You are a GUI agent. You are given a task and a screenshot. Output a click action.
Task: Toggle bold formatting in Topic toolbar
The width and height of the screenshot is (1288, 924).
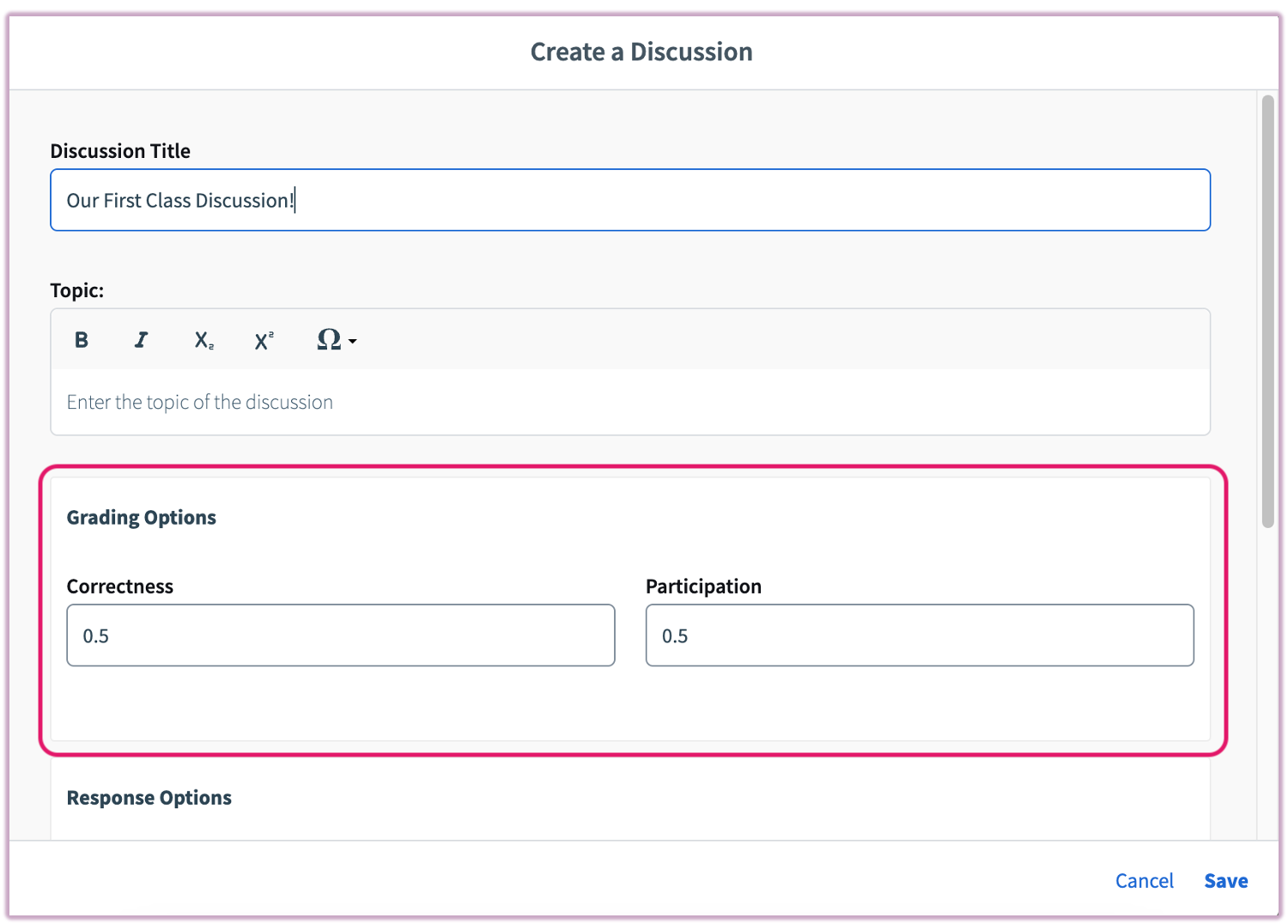click(82, 340)
